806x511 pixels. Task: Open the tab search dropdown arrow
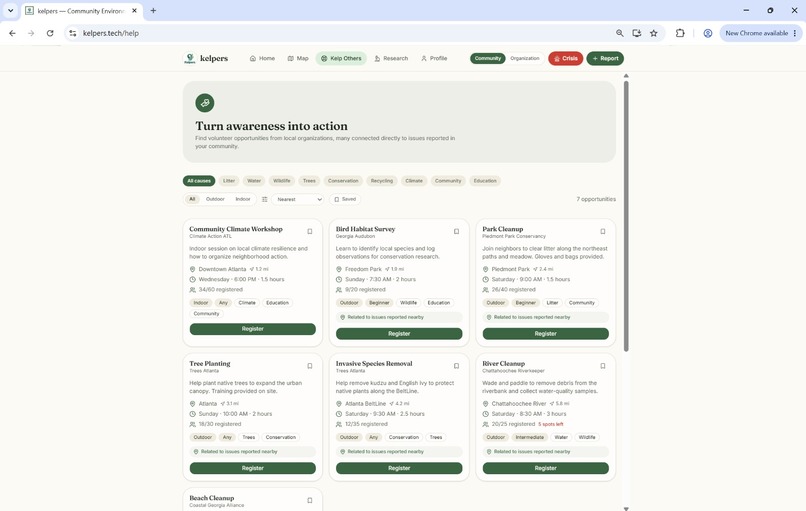pos(10,10)
